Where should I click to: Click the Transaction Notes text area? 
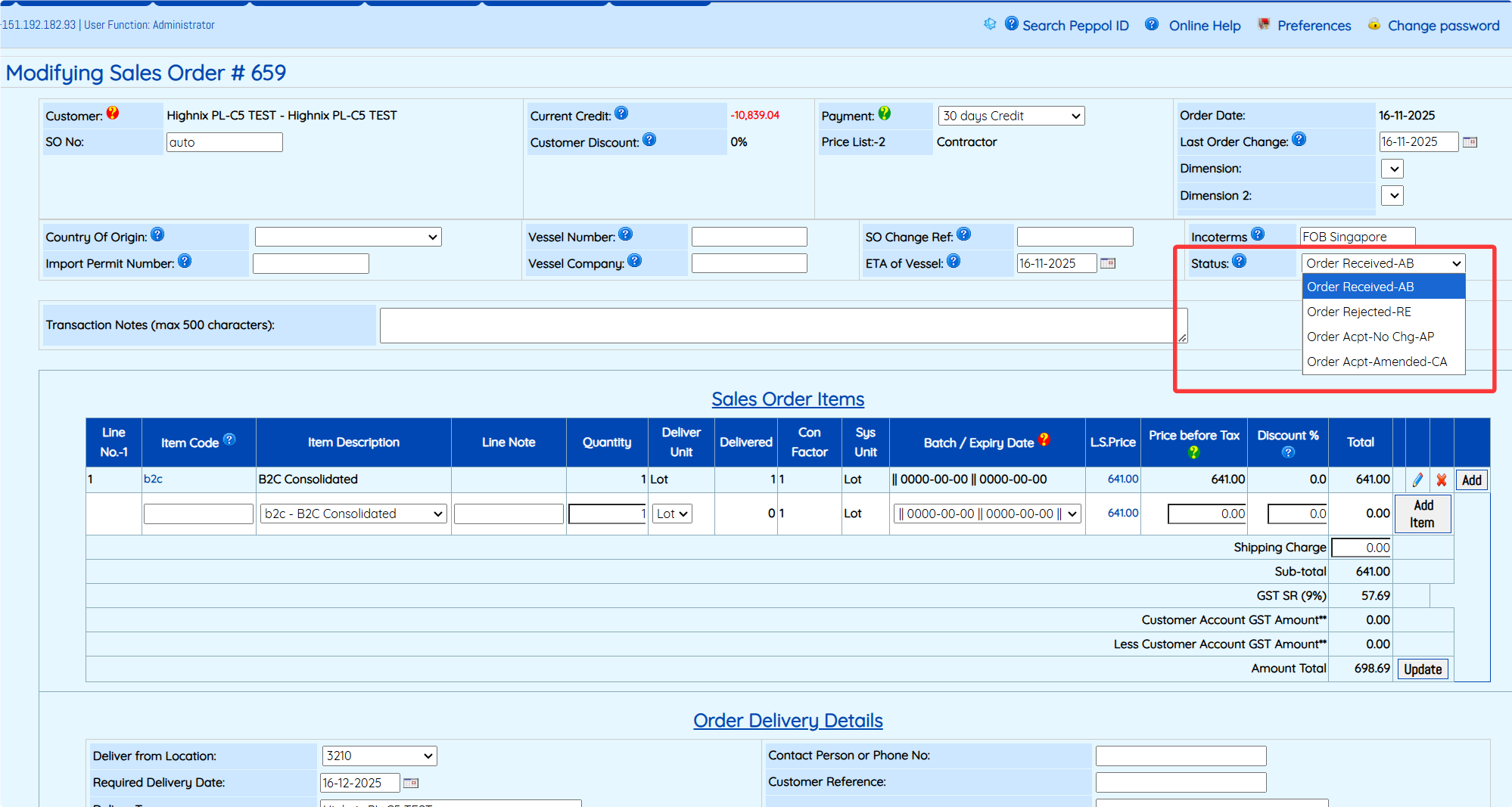tap(782, 325)
